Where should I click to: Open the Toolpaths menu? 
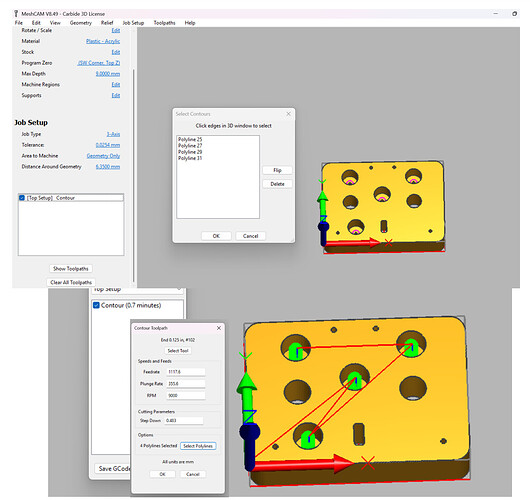(164, 23)
